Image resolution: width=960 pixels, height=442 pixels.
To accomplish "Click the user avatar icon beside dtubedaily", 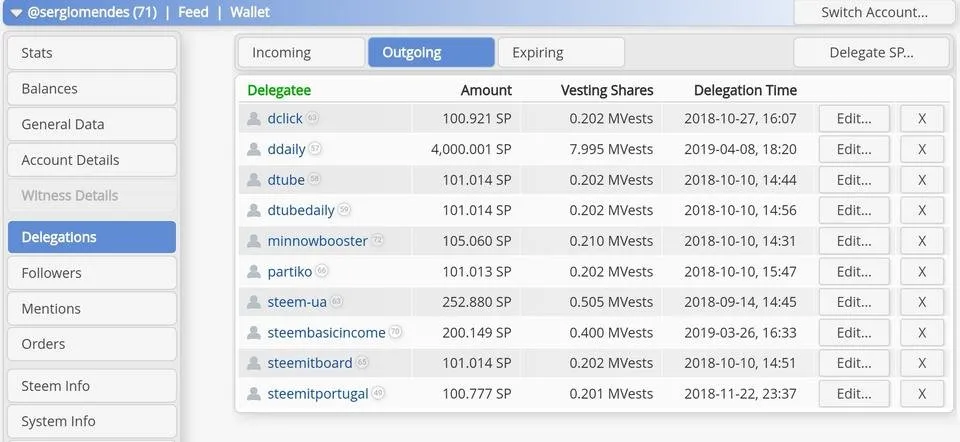I will point(254,210).
